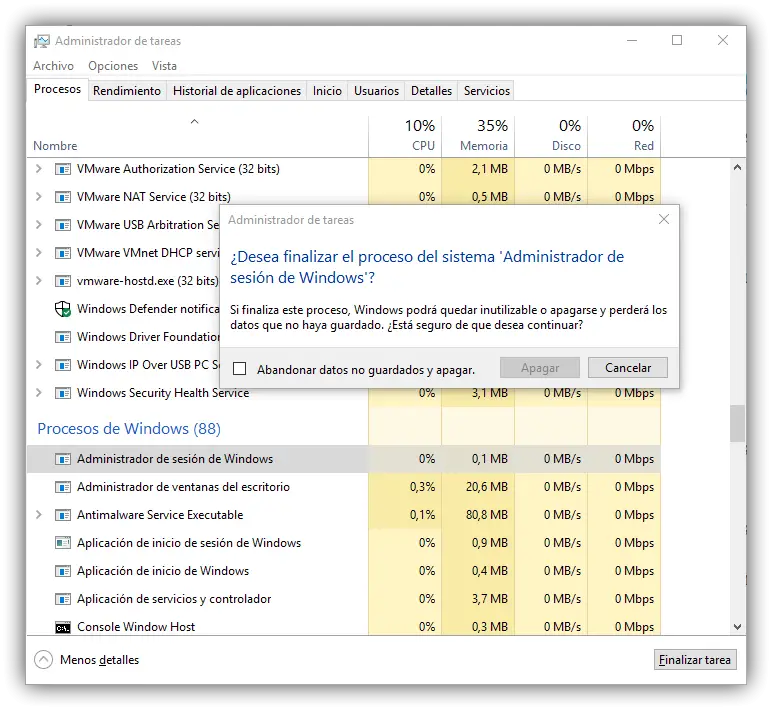The width and height of the screenshot is (772, 710).
Task: Click VMware NAT Service process icon
Action: point(63,197)
